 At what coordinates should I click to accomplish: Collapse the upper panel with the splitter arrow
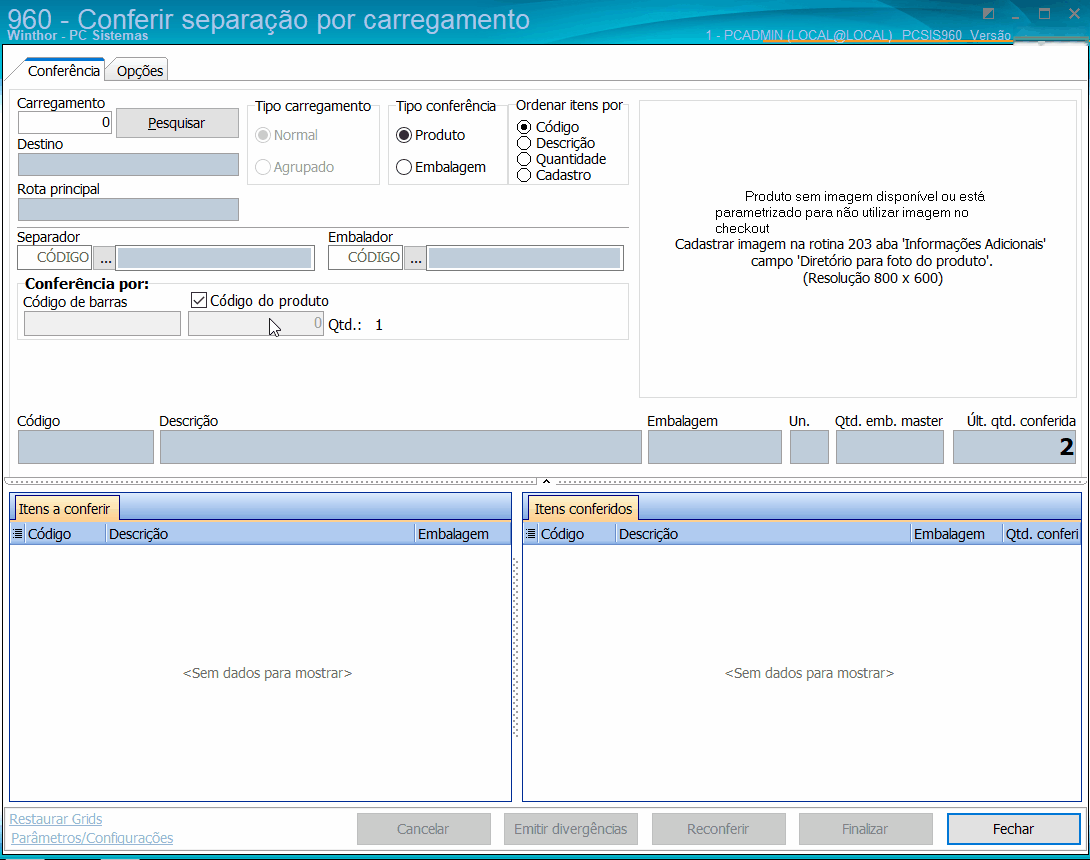point(546,481)
